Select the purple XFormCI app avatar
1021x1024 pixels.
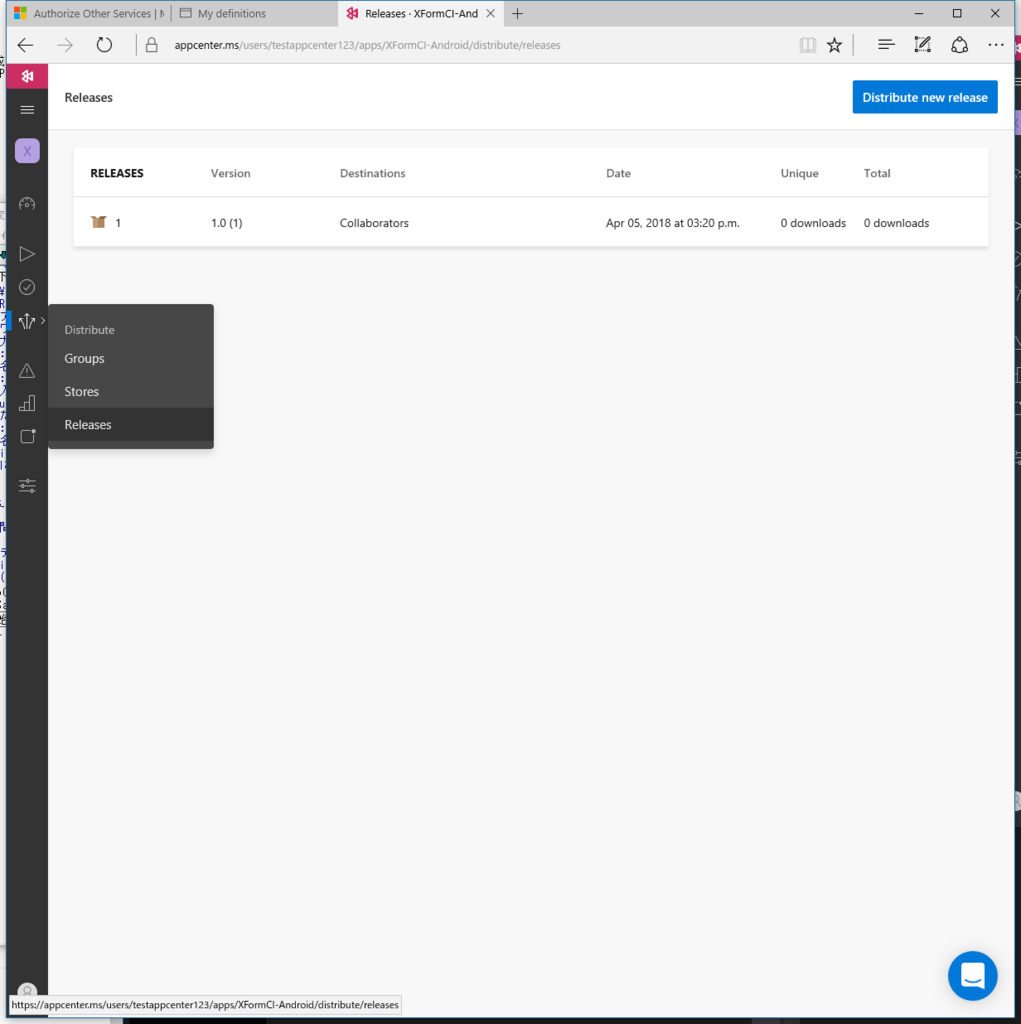pyautogui.click(x=27, y=150)
